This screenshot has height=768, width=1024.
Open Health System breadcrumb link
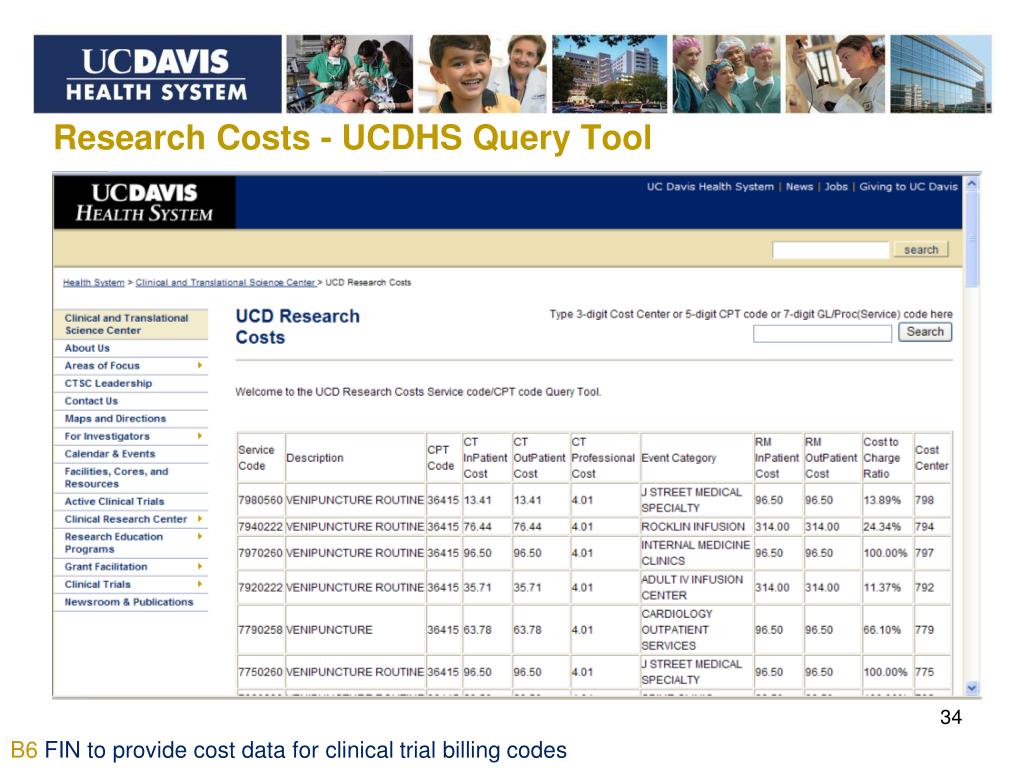[93, 283]
